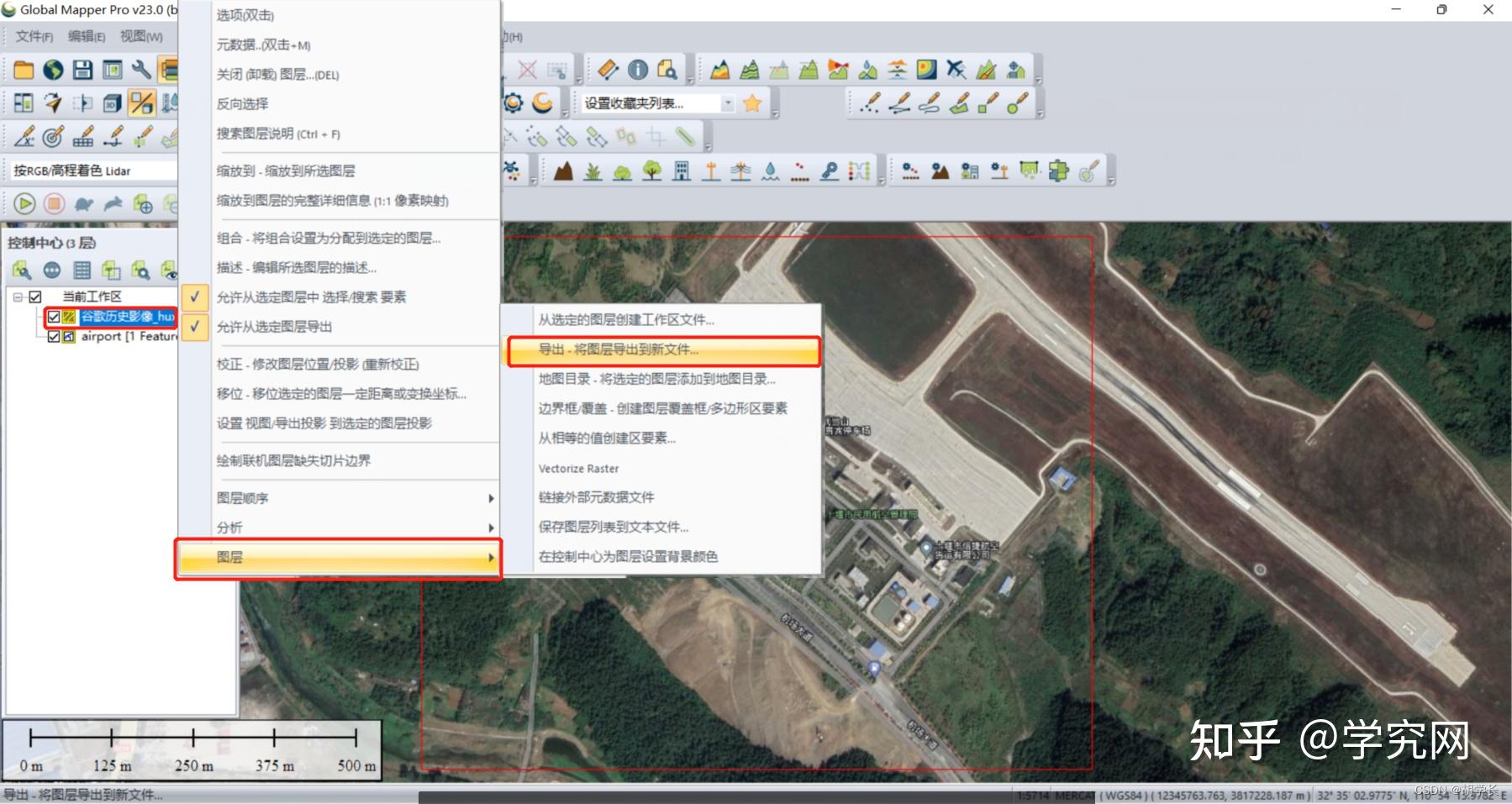The height and width of the screenshot is (804, 1512).
Task: Open the 视图(V) menu
Action: tap(140, 36)
